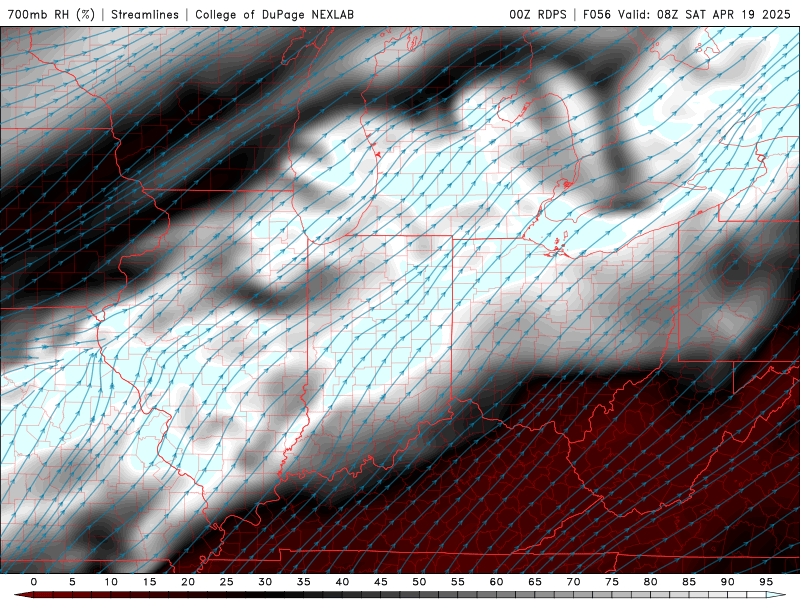Click the 70 label on the colorbar
Screen dimensions: 800x600
tap(573, 582)
